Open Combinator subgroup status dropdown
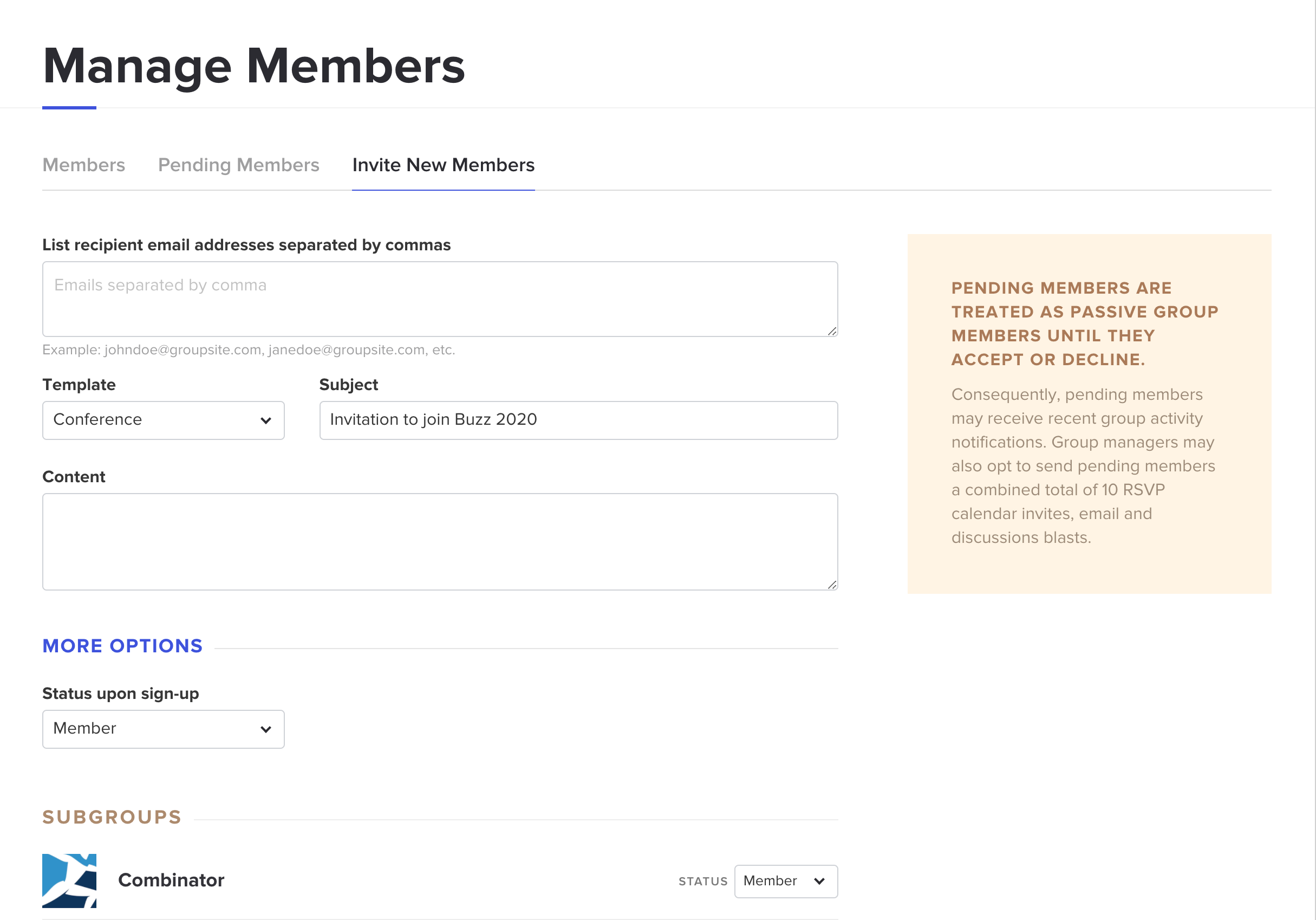The height and width of the screenshot is (920, 1316). (x=785, y=881)
